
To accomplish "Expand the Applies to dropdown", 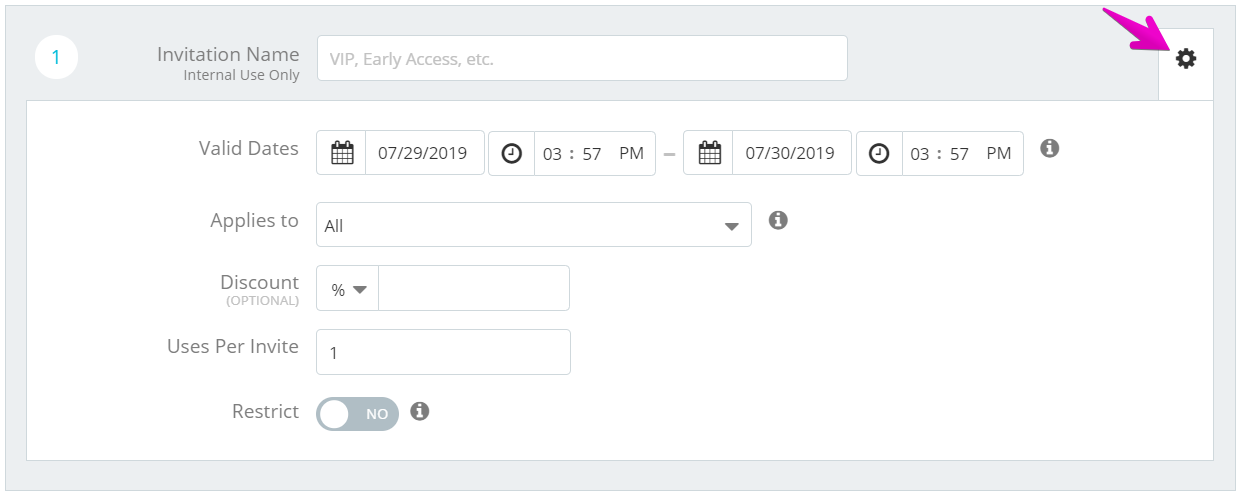I will coord(534,225).
